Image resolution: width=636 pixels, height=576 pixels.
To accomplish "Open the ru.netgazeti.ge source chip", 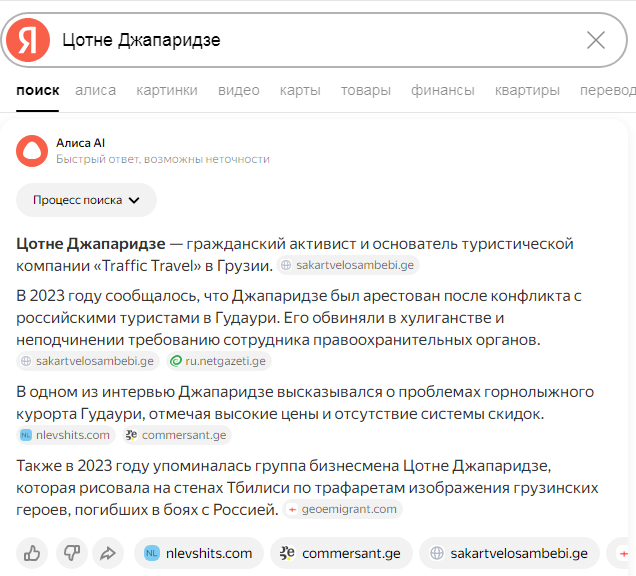I will [219, 361].
